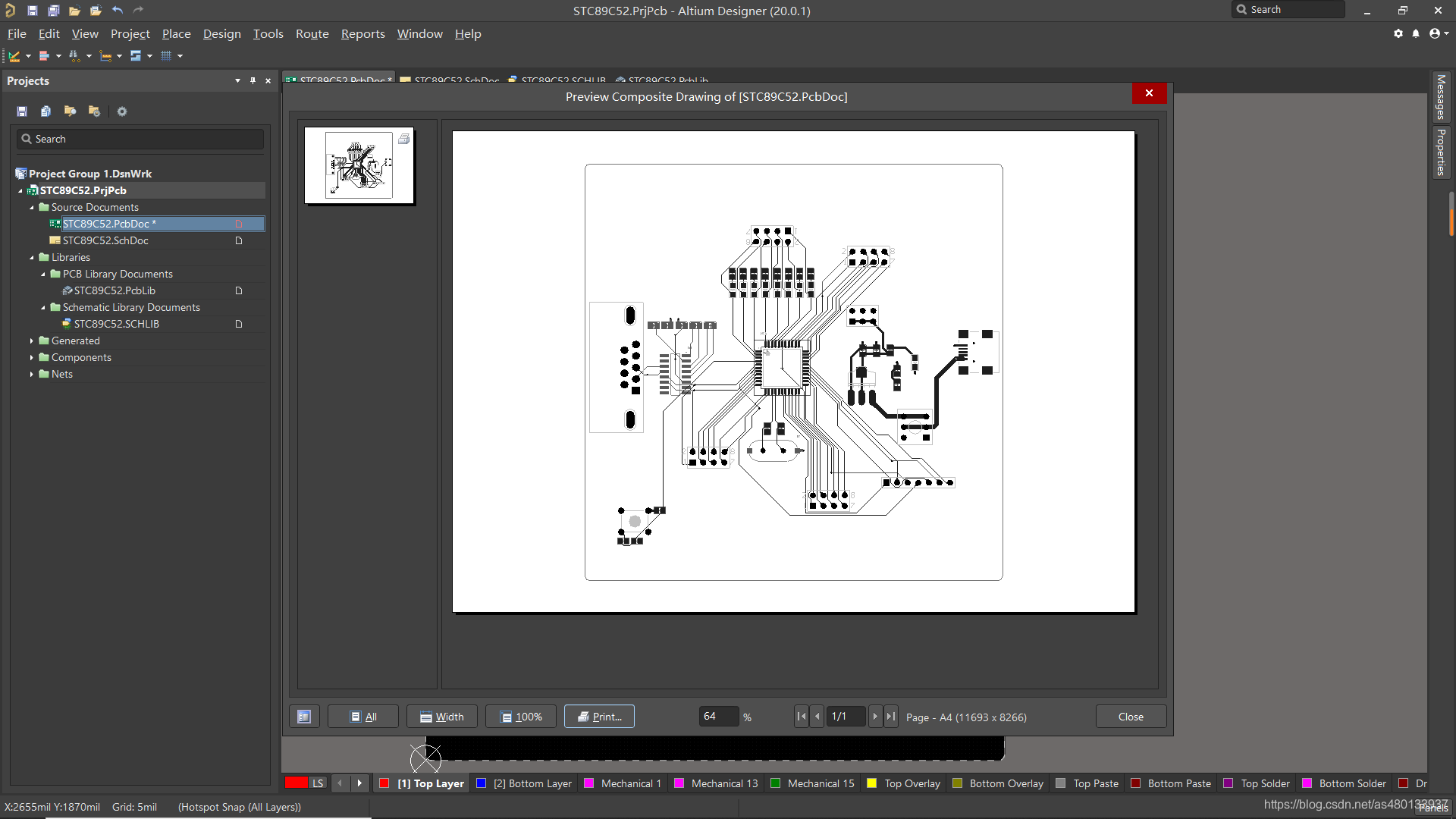Go to the last page arrow
The height and width of the screenshot is (819, 1456).
point(891,717)
